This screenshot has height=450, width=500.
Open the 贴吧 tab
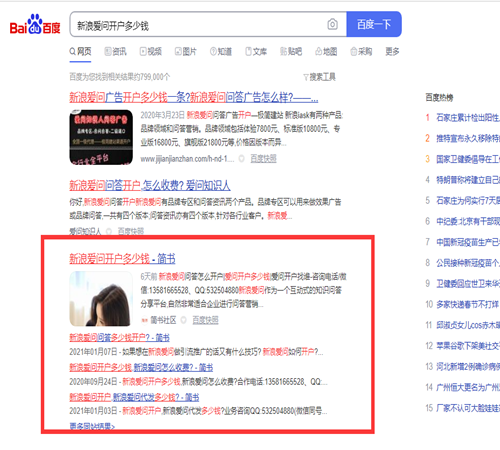[x=291, y=51]
